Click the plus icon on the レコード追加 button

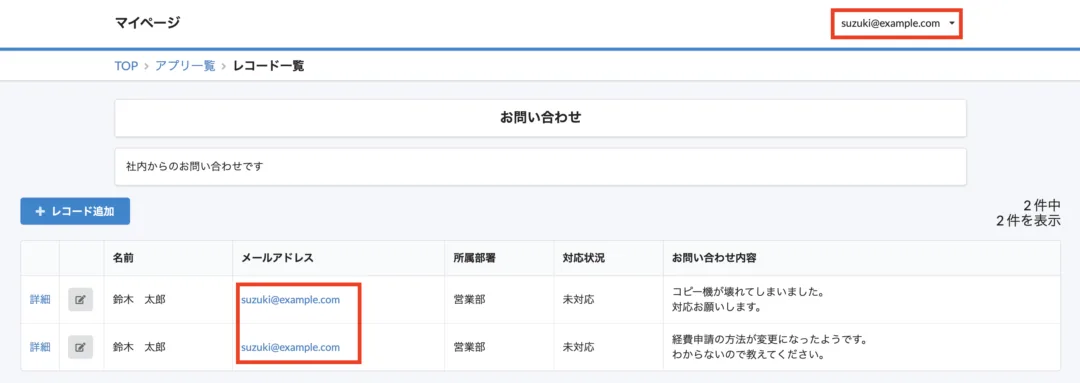coord(40,212)
